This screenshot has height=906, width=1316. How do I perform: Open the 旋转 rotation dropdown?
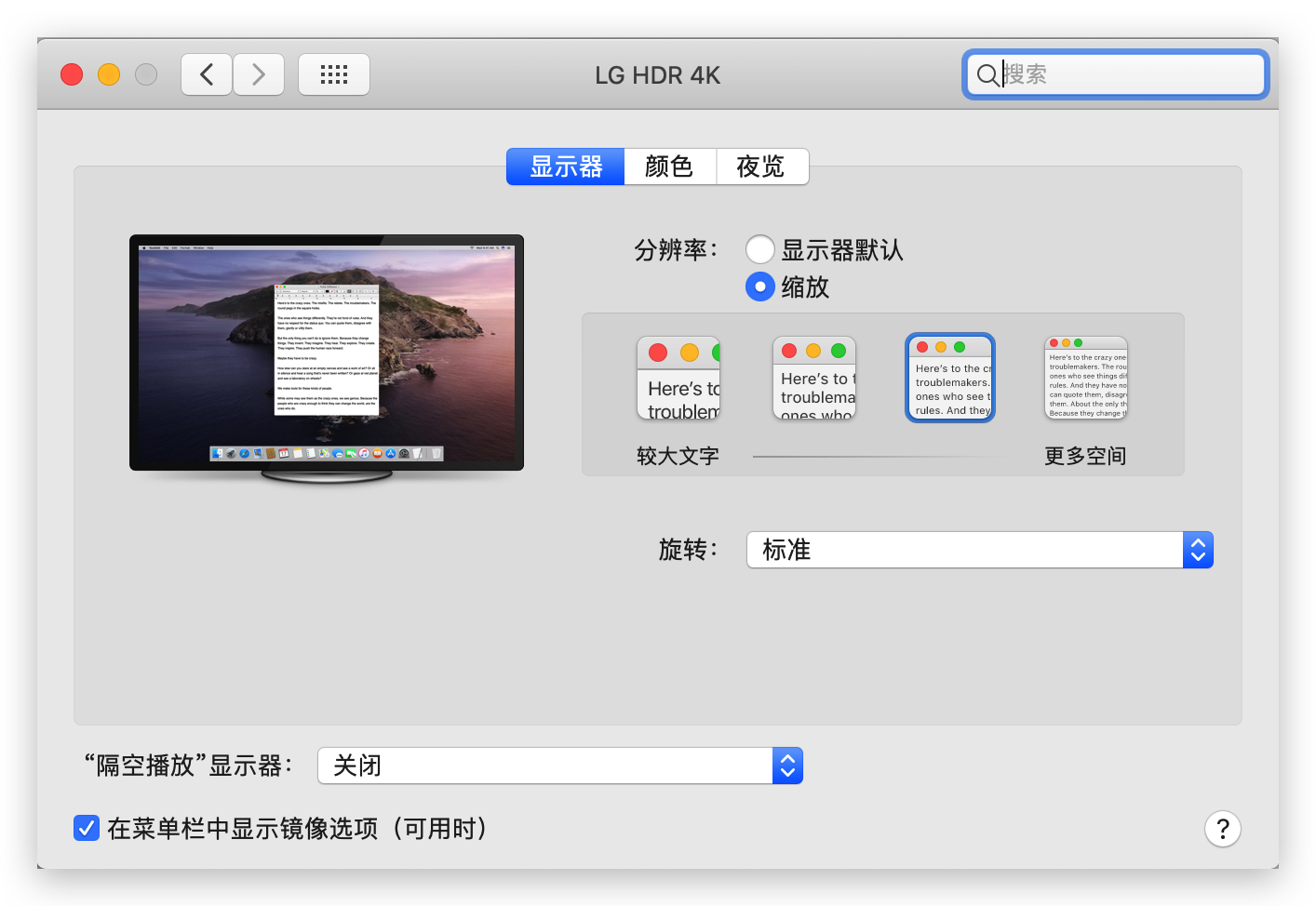pyautogui.click(x=980, y=550)
